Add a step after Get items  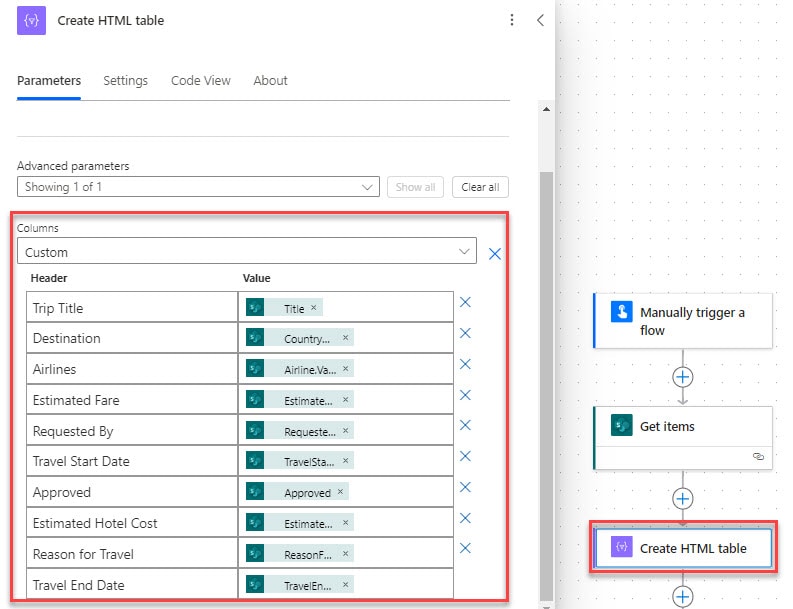(683, 499)
